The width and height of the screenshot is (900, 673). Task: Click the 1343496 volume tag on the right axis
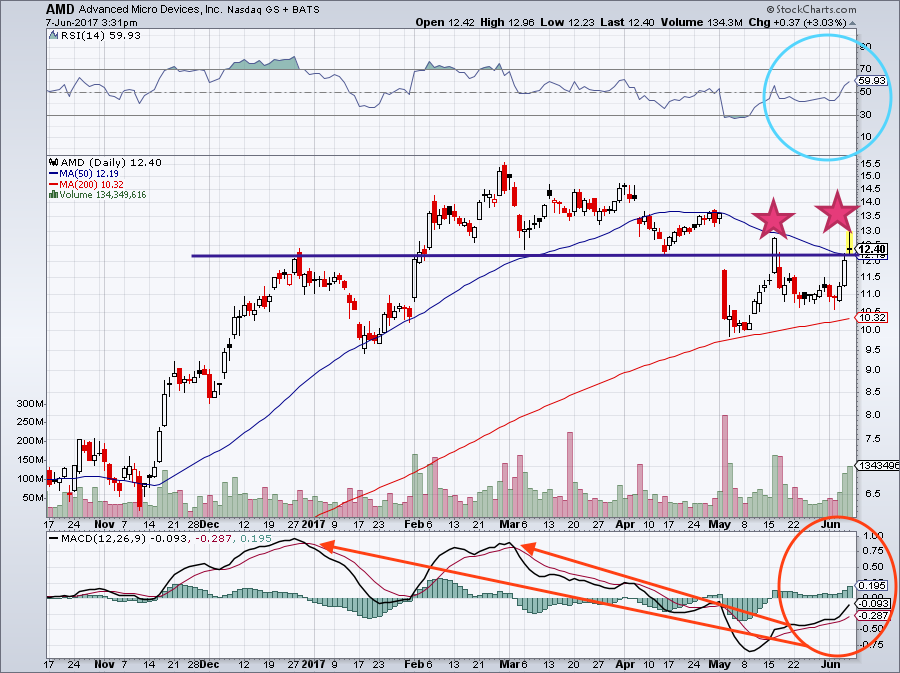click(878, 465)
